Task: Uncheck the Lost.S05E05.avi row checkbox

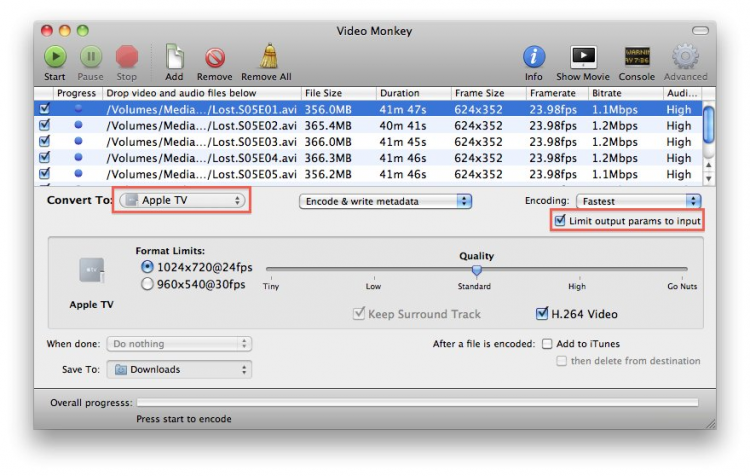Action: 44,173
